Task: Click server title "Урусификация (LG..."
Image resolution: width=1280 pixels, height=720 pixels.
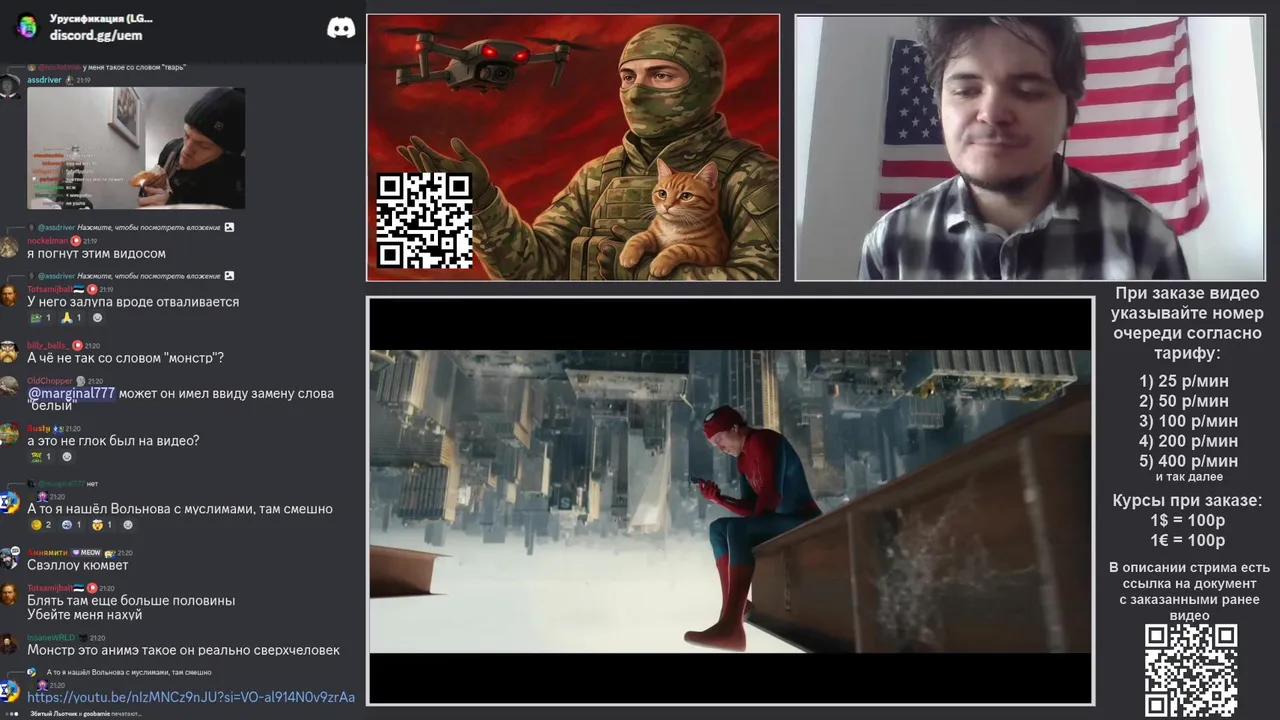Action: coord(101,18)
